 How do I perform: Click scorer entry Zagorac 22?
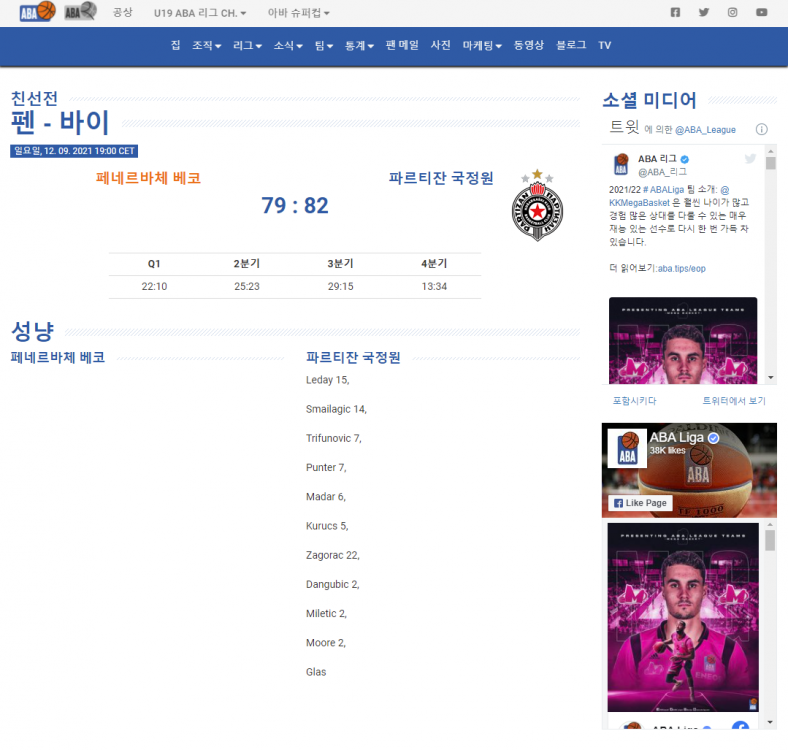point(333,555)
